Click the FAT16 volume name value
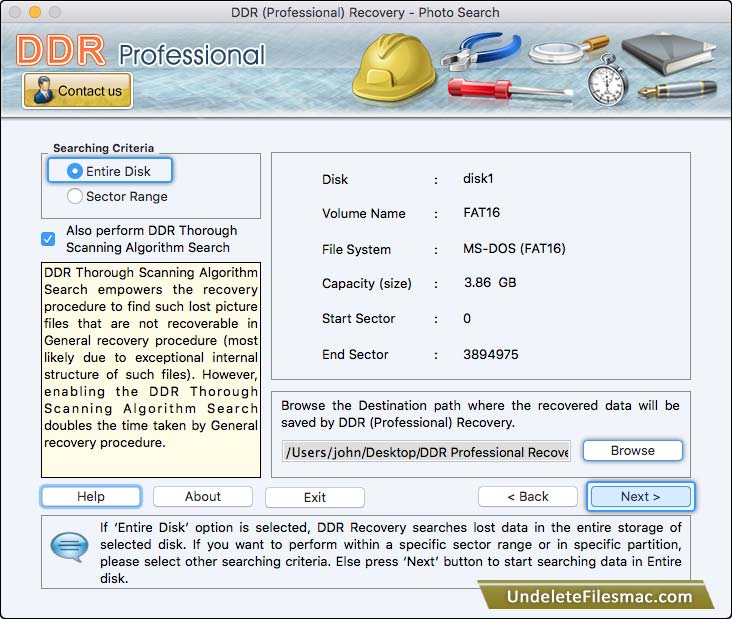 point(481,212)
